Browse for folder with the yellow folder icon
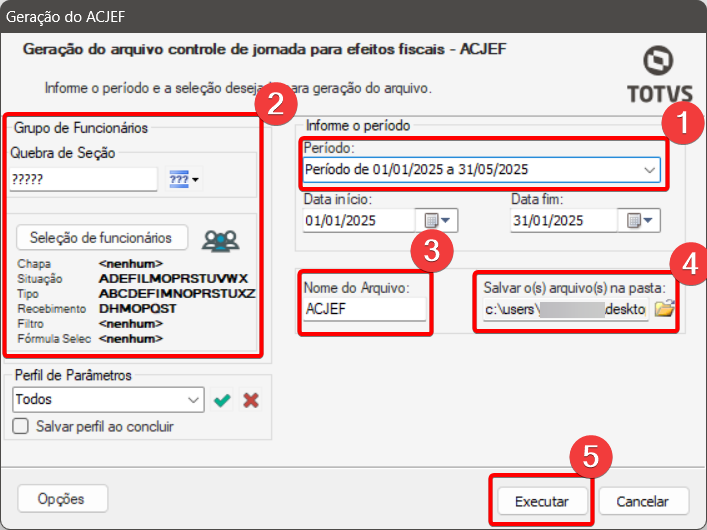 [x=664, y=309]
